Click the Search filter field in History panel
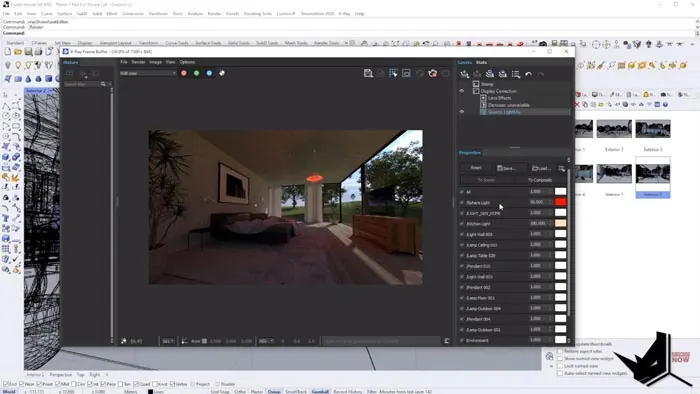 82,84
